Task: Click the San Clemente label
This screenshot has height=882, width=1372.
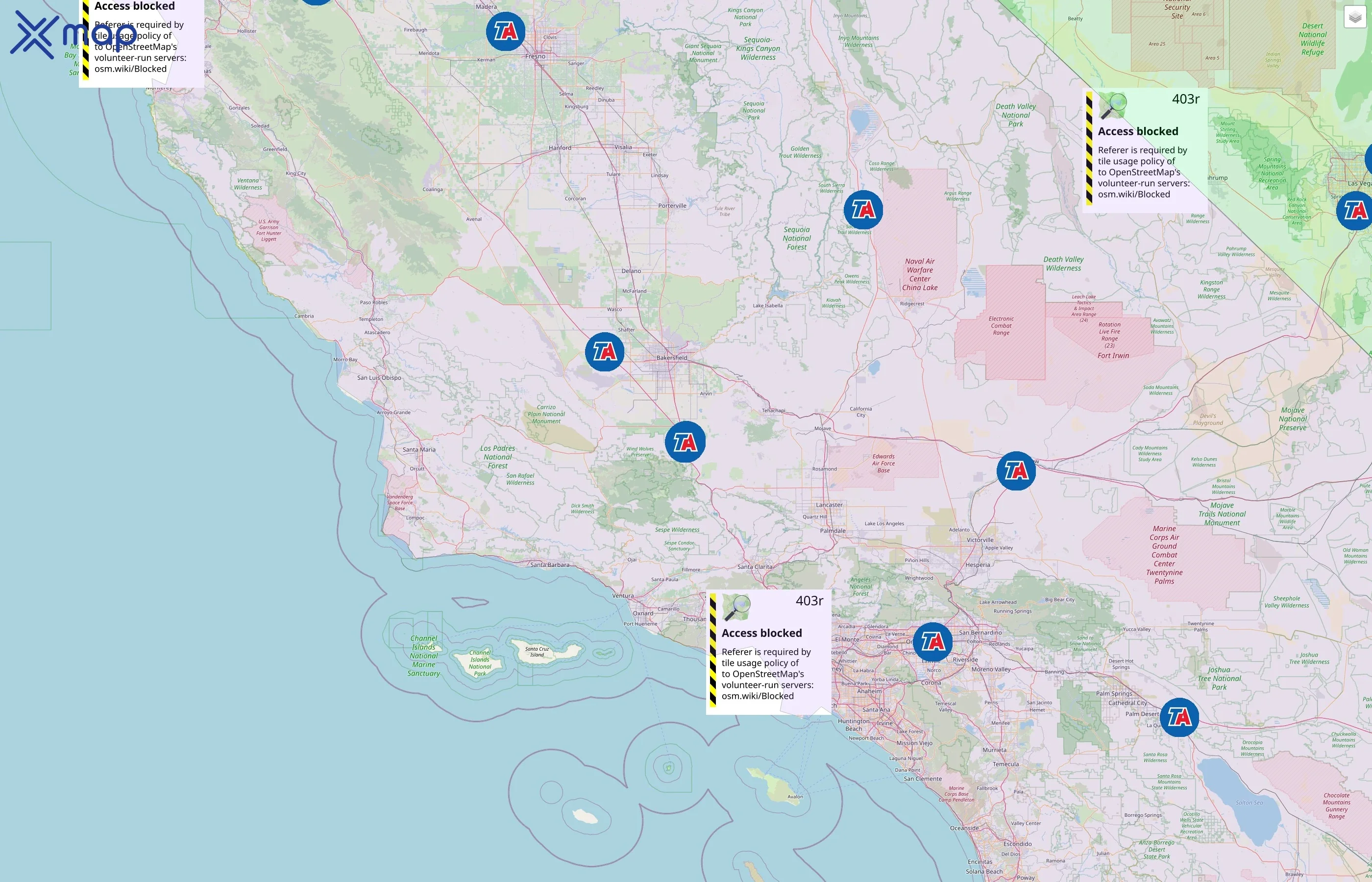Action: [x=923, y=778]
